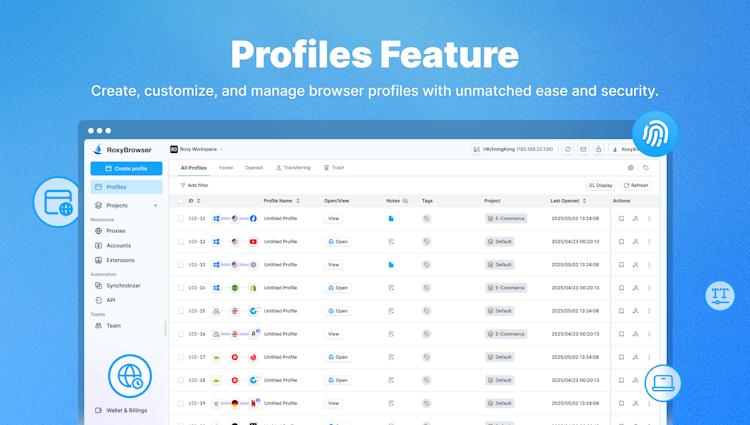Click the Facebook icon in the UID-11 row
Screen dimensions: 750x425
[253, 218]
